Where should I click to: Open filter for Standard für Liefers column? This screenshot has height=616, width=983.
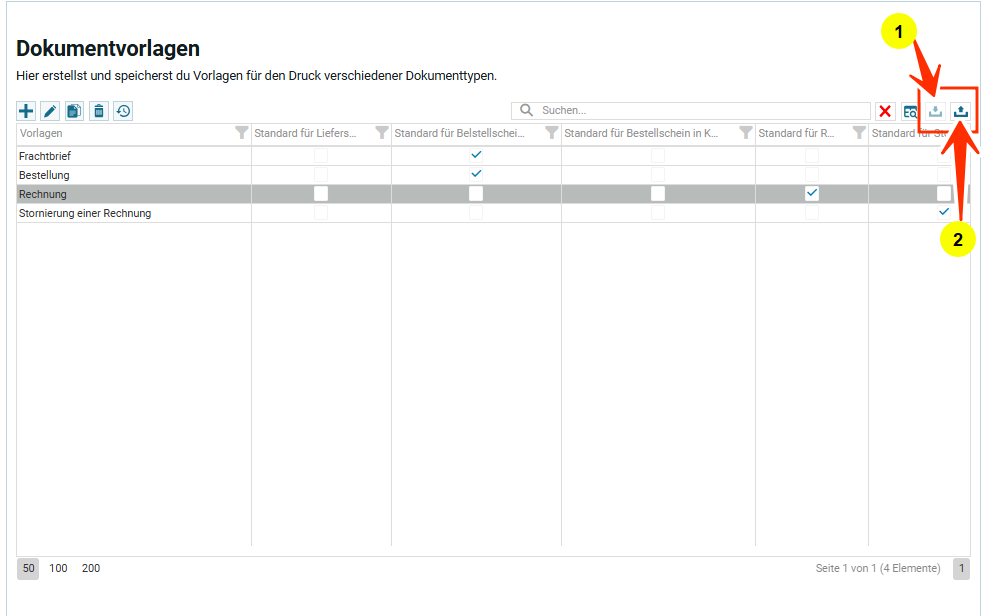pyautogui.click(x=381, y=133)
